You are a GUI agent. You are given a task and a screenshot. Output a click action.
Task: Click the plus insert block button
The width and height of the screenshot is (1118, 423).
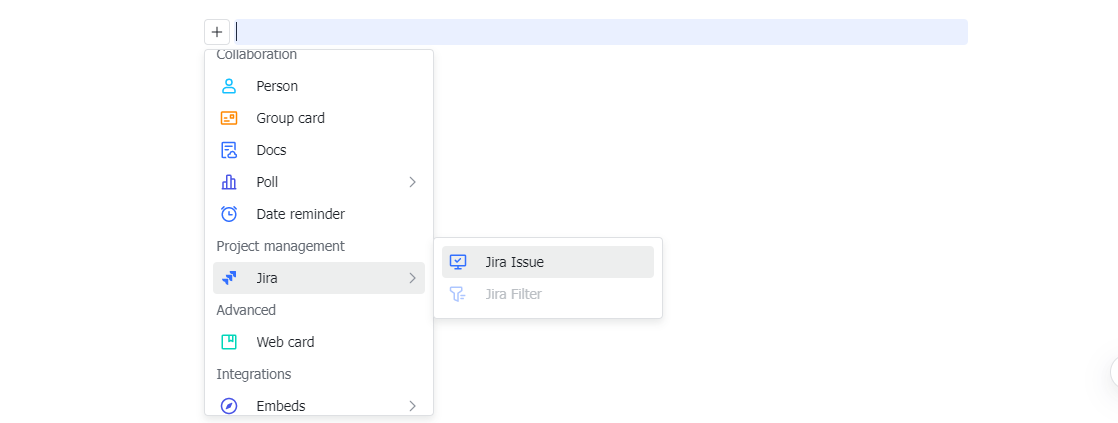[x=217, y=32]
